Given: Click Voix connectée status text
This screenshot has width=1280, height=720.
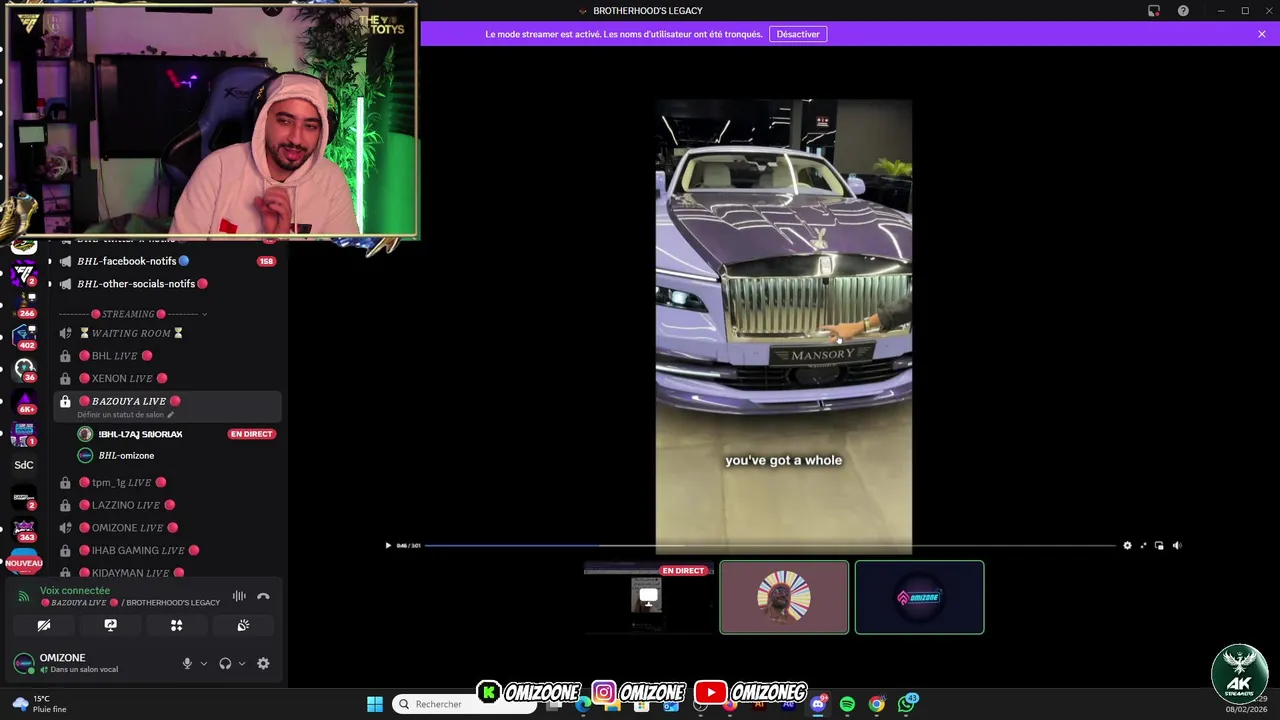Looking at the screenshot, I should [x=75, y=591].
